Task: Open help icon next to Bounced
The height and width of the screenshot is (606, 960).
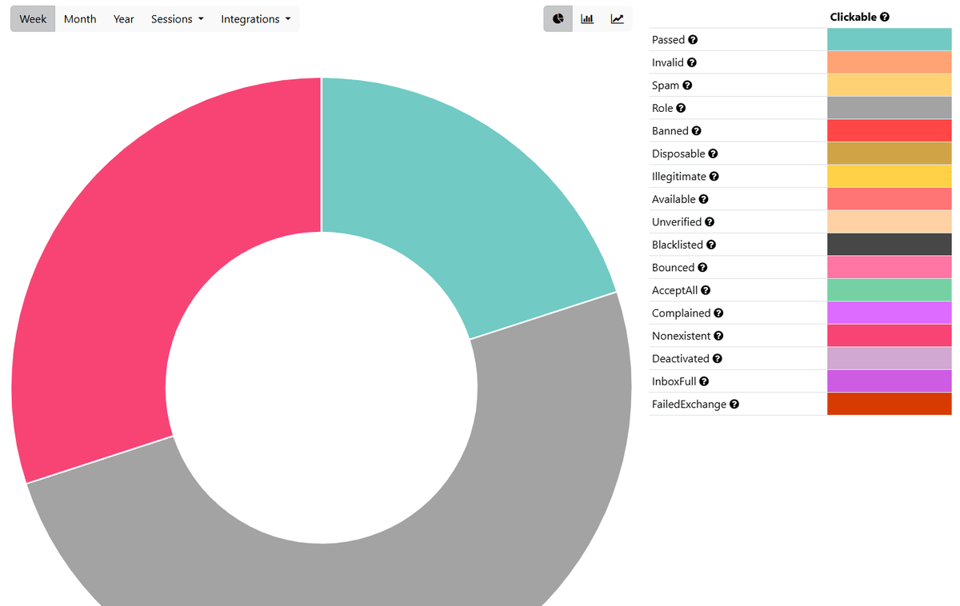Action: coord(702,267)
